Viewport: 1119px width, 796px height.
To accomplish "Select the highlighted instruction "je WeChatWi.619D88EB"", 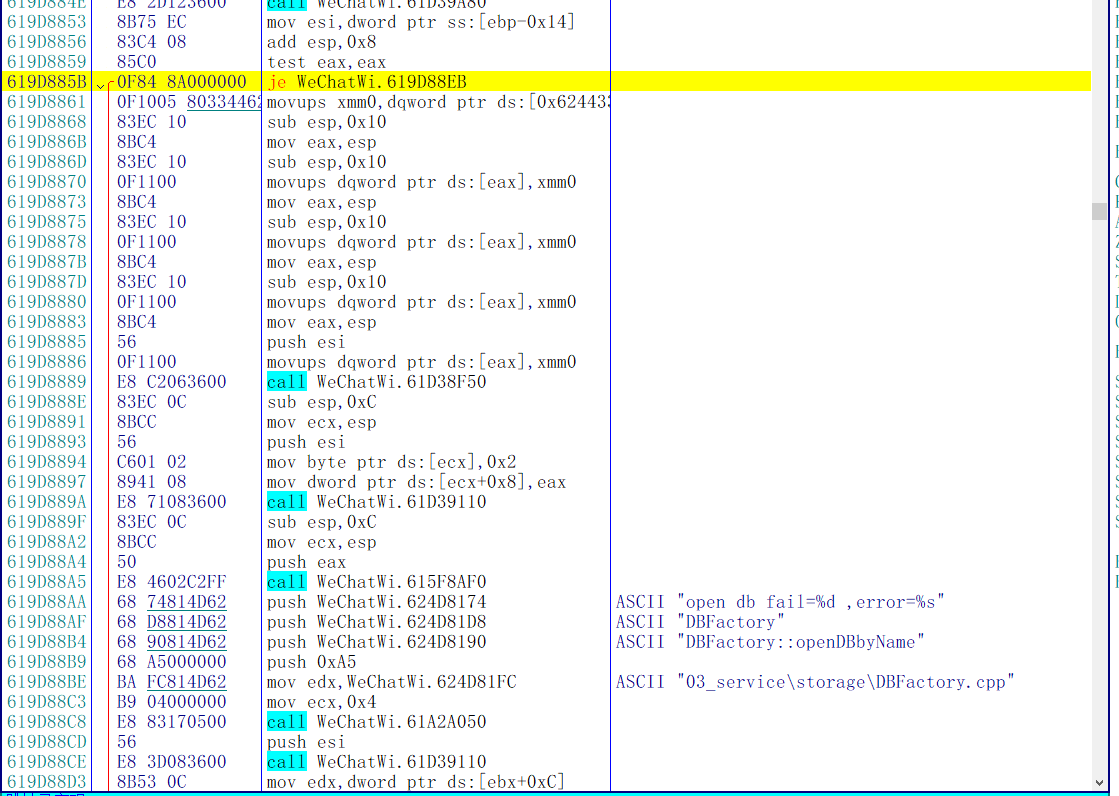I will pos(367,82).
